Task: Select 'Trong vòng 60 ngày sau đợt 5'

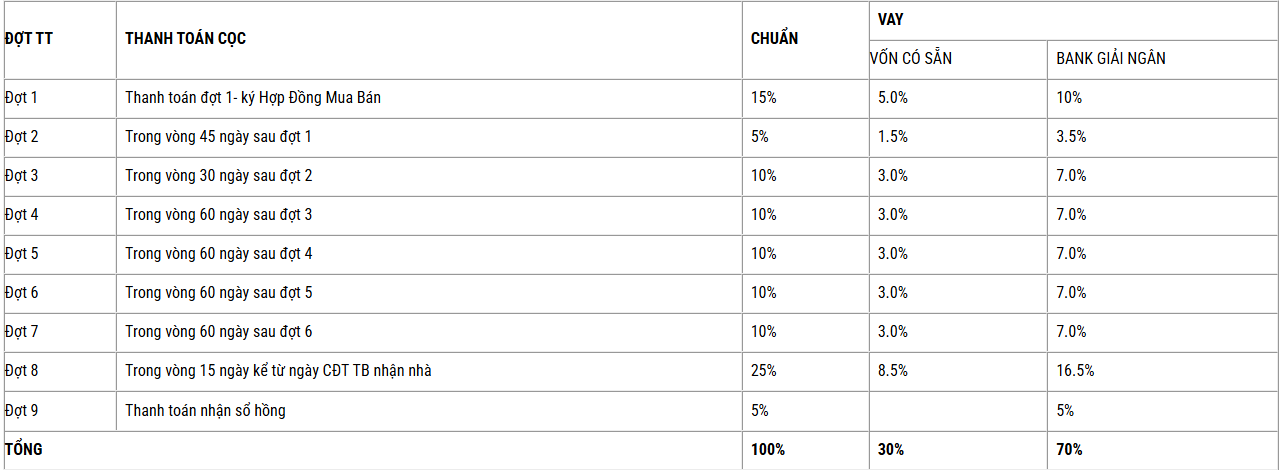Action: [x=219, y=293]
